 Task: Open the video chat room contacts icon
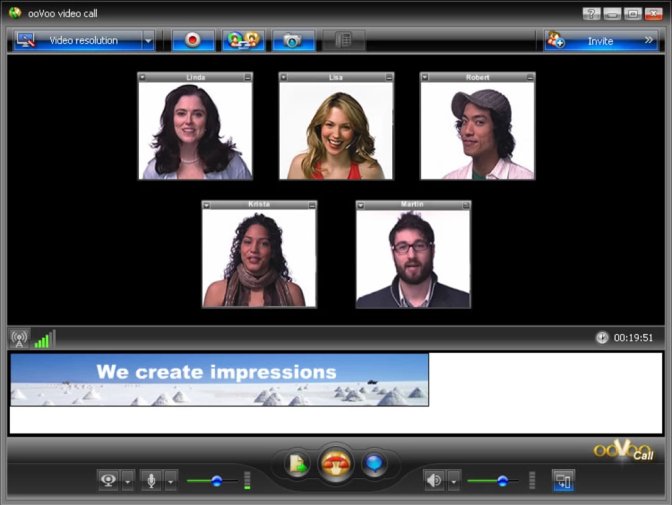coord(243,40)
